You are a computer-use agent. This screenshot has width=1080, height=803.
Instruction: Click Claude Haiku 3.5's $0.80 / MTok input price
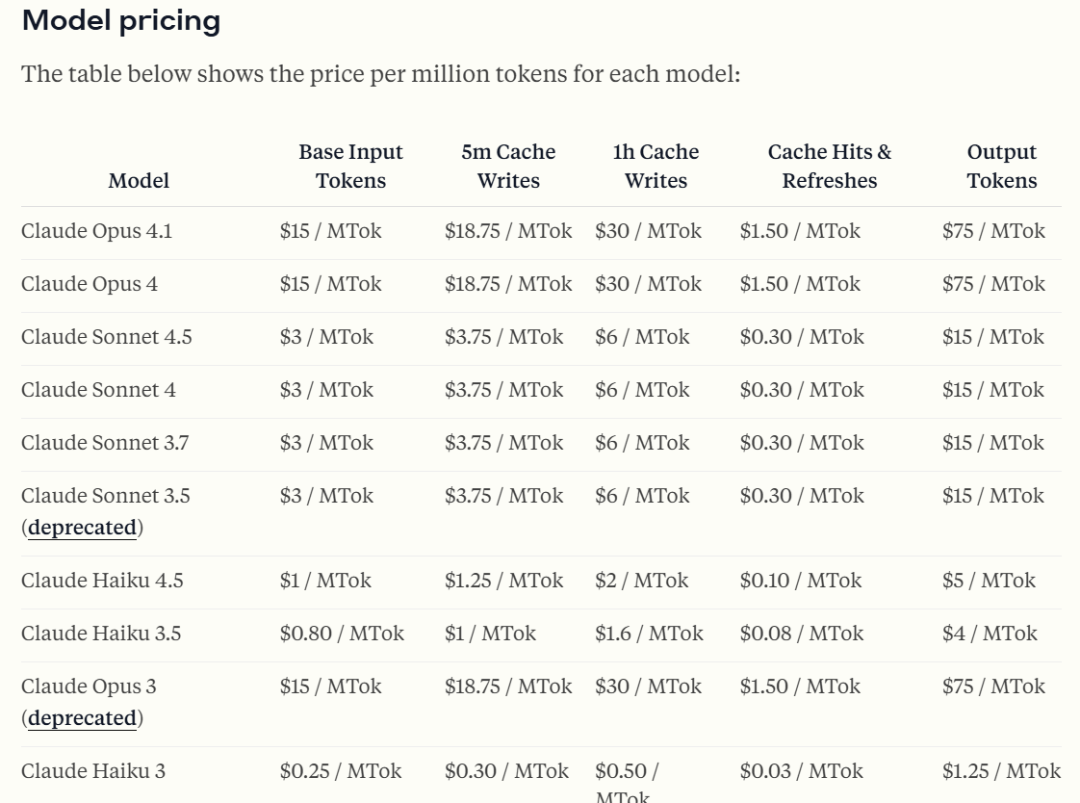342,634
